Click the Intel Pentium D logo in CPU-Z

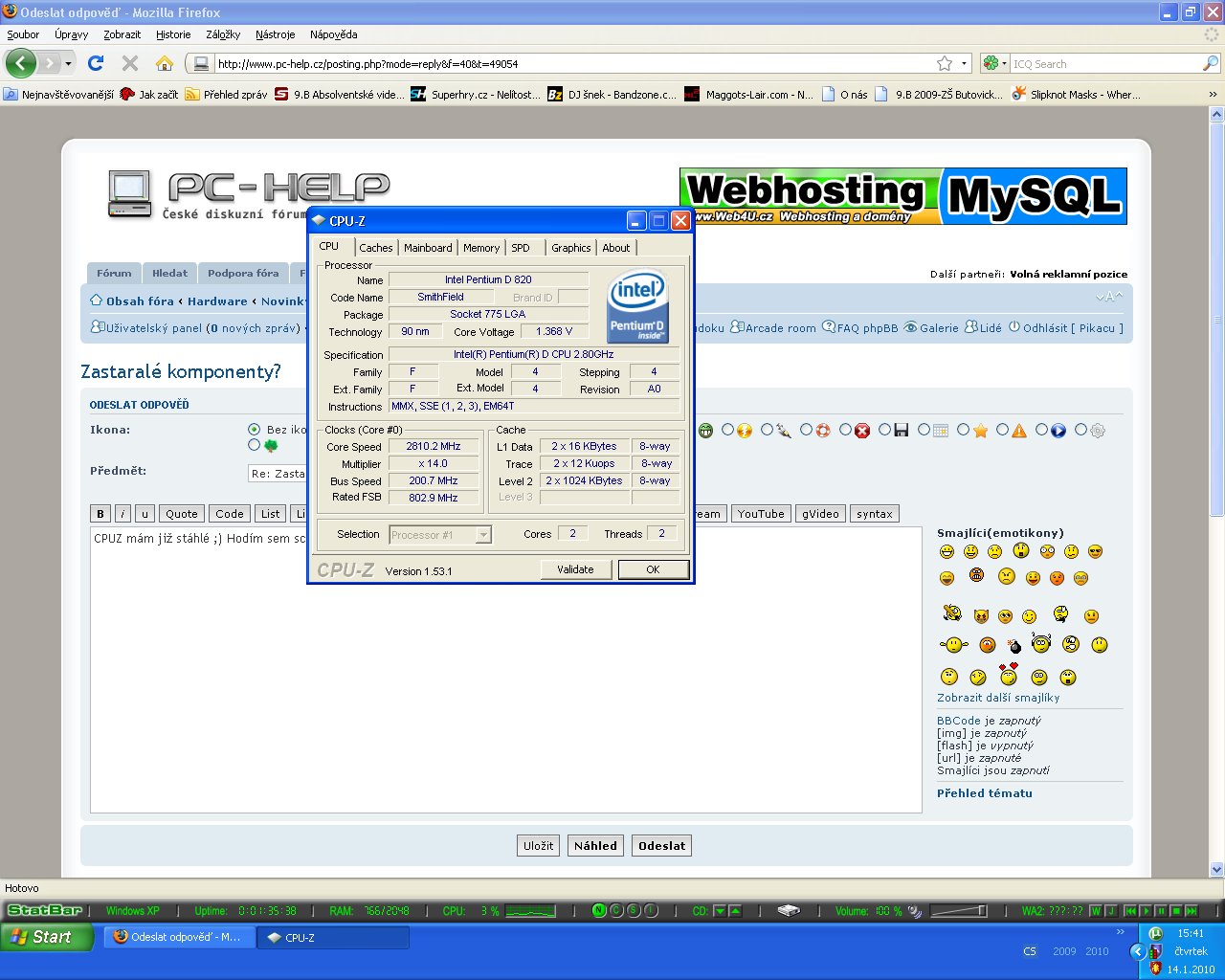[x=637, y=306]
